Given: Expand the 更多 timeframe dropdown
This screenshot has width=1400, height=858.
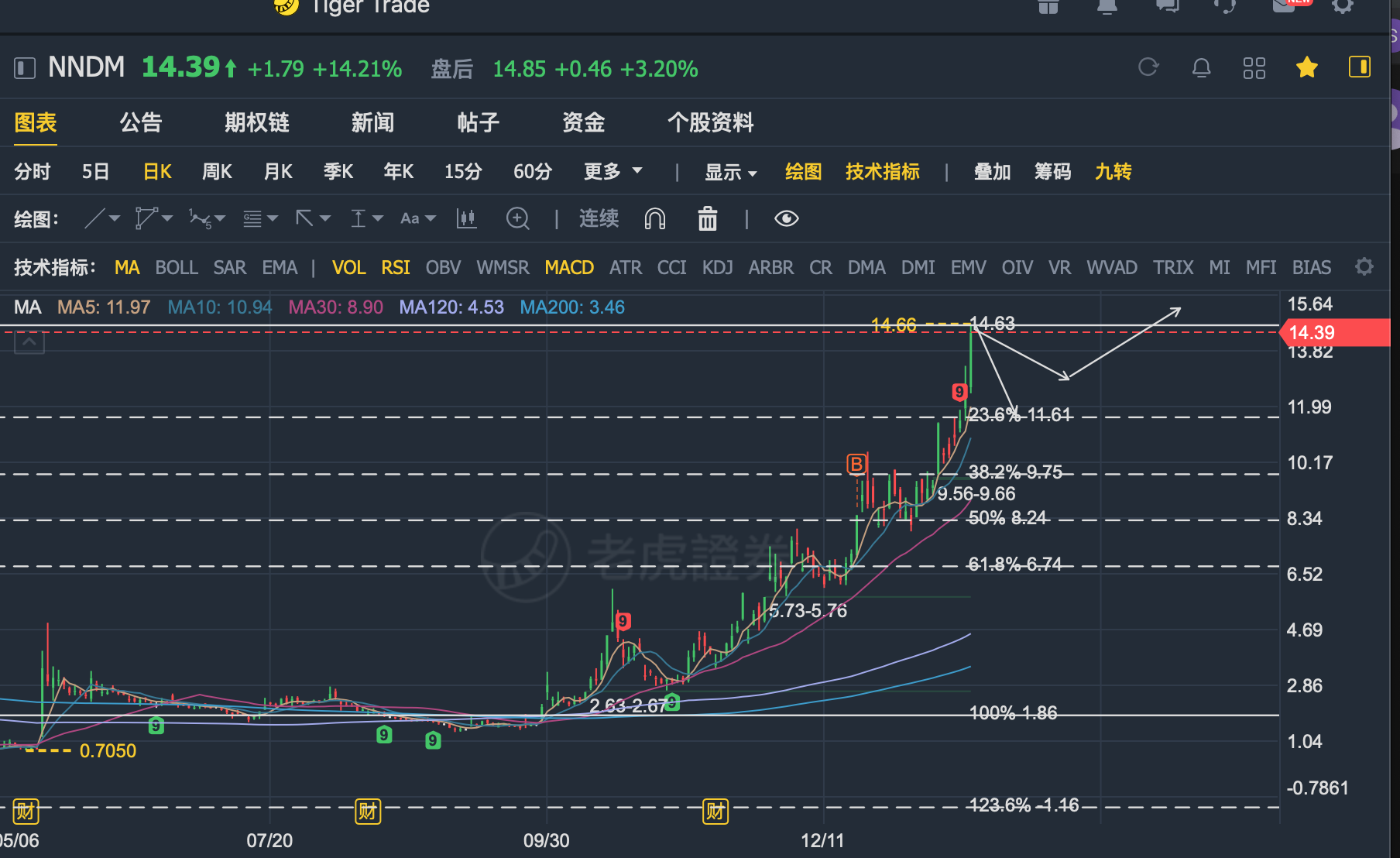Looking at the screenshot, I should [x=612, y=171].
